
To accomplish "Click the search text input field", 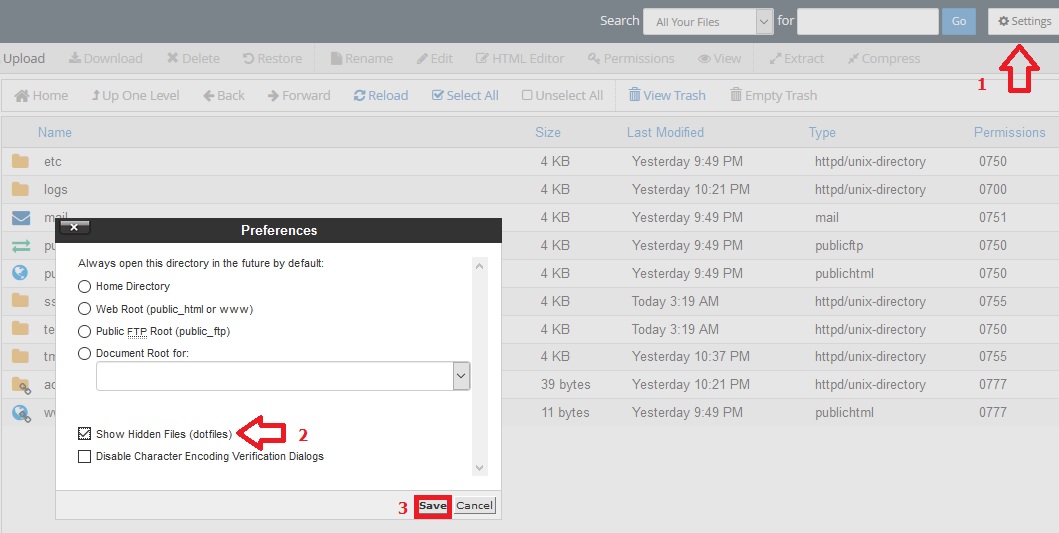I will coord(867,22).
